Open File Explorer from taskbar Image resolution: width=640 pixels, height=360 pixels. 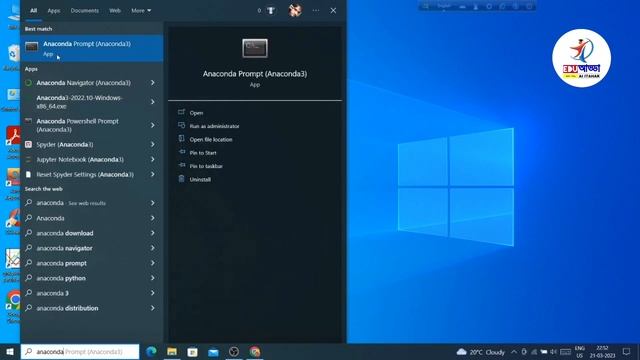(172, 351)
